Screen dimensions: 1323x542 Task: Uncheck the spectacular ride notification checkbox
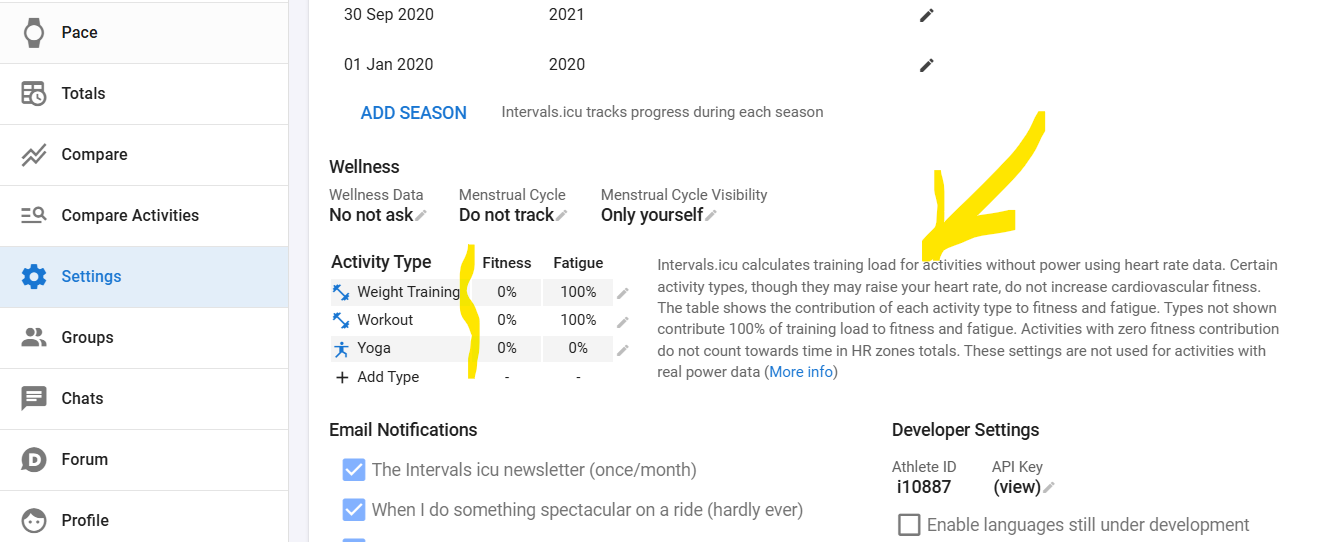pyautogui.click(x=354, y=510)
